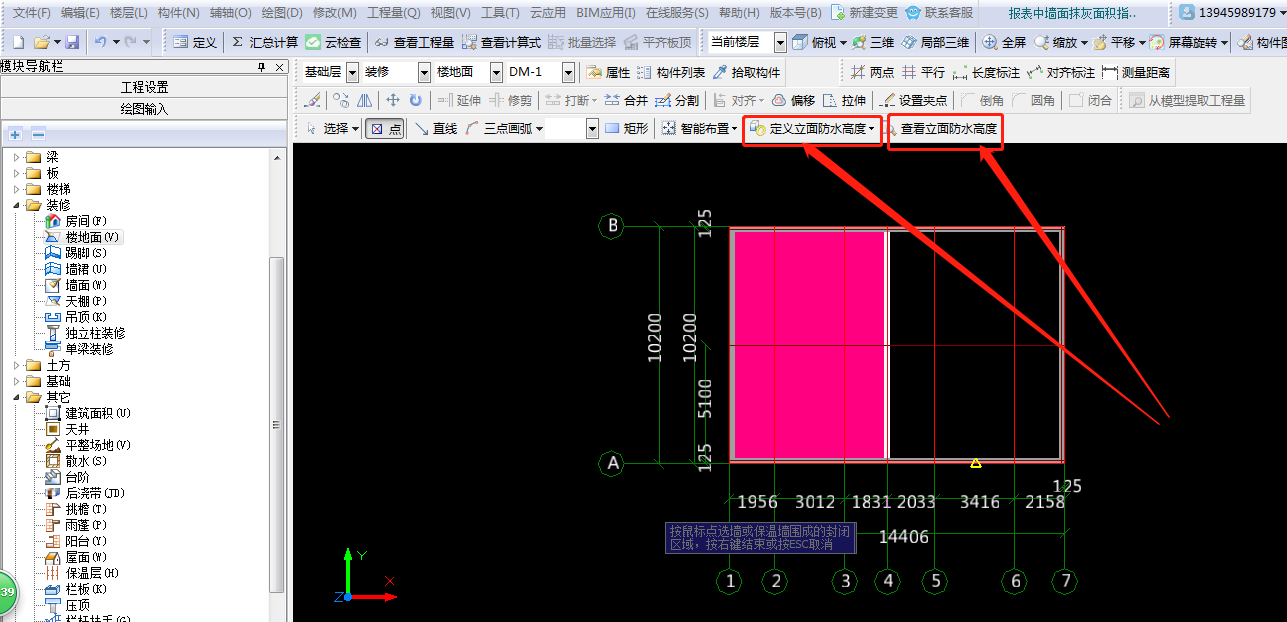Toggle 点 point drawing mode

(385, 128)
